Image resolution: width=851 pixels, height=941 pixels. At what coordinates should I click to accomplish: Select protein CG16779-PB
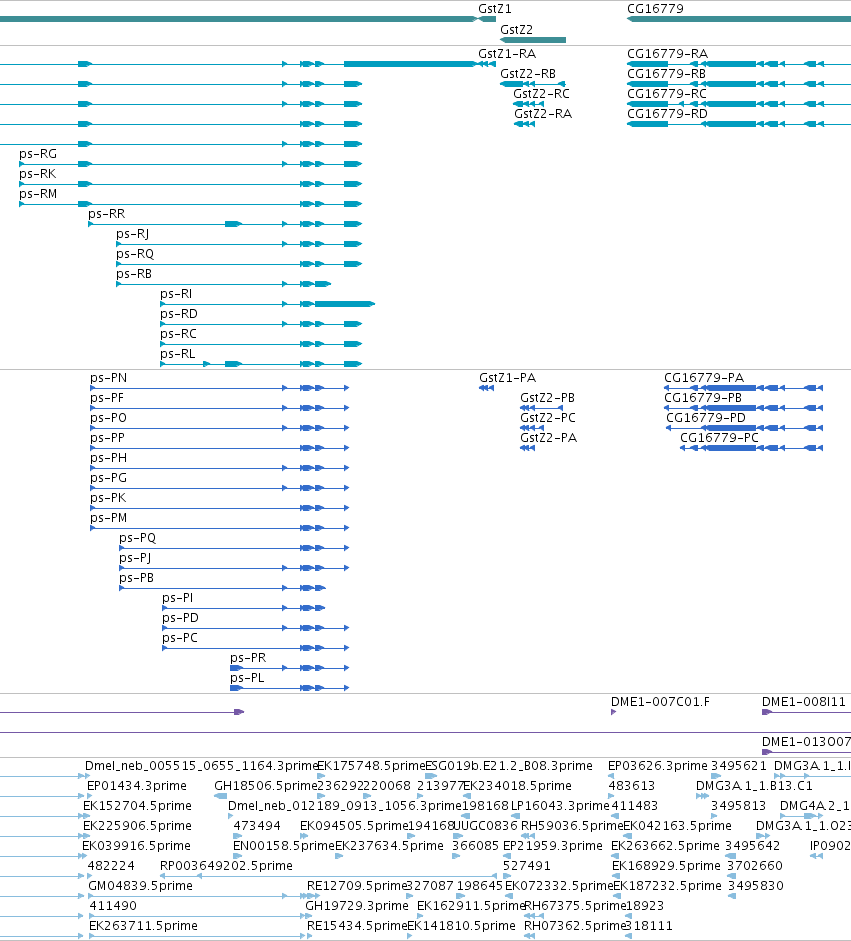pos(703,398)
